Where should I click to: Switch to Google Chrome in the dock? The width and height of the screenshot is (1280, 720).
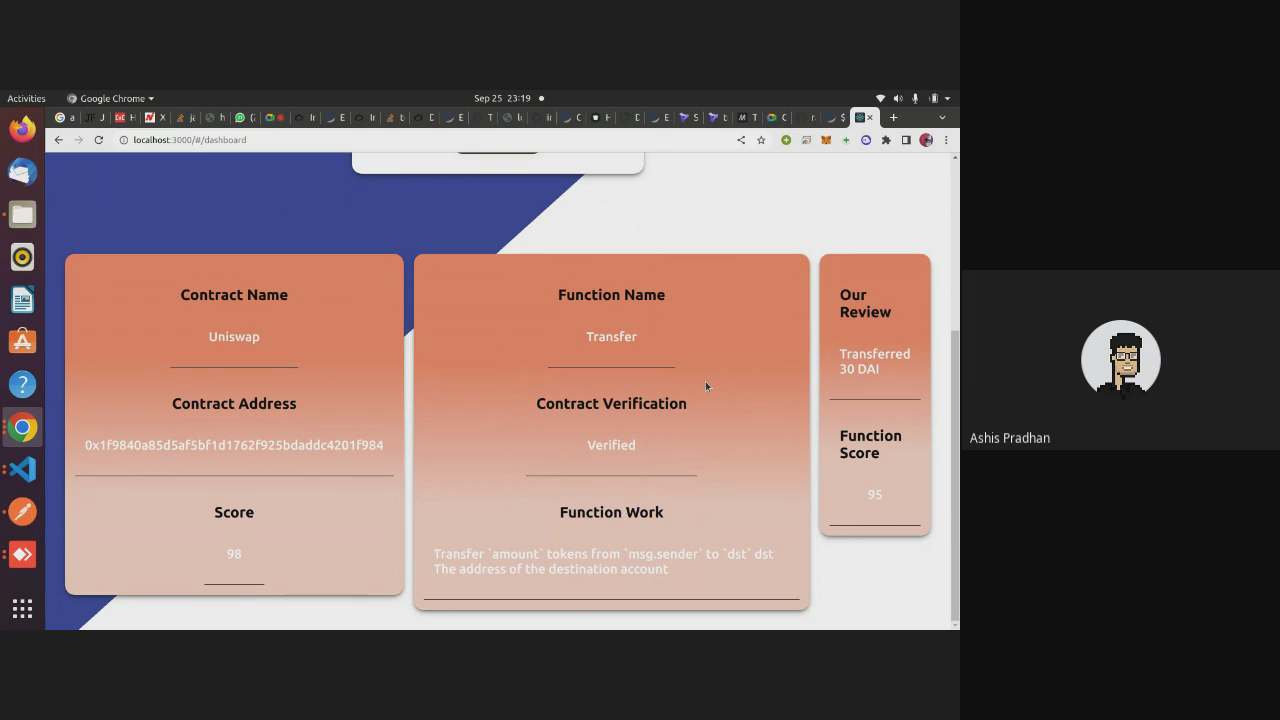22,427
